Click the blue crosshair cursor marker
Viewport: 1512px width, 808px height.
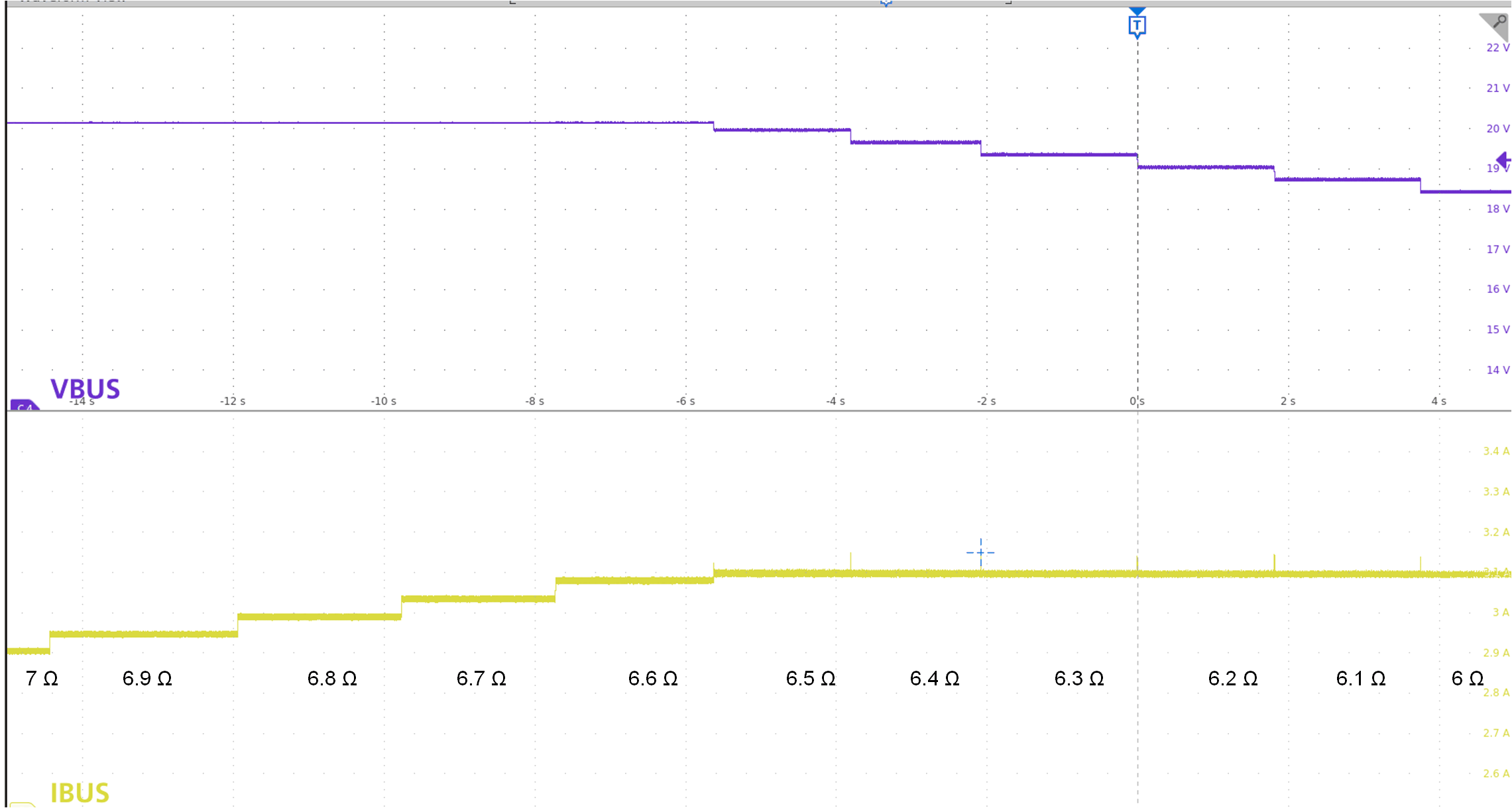pyautogui.click(x=980, y=552)
